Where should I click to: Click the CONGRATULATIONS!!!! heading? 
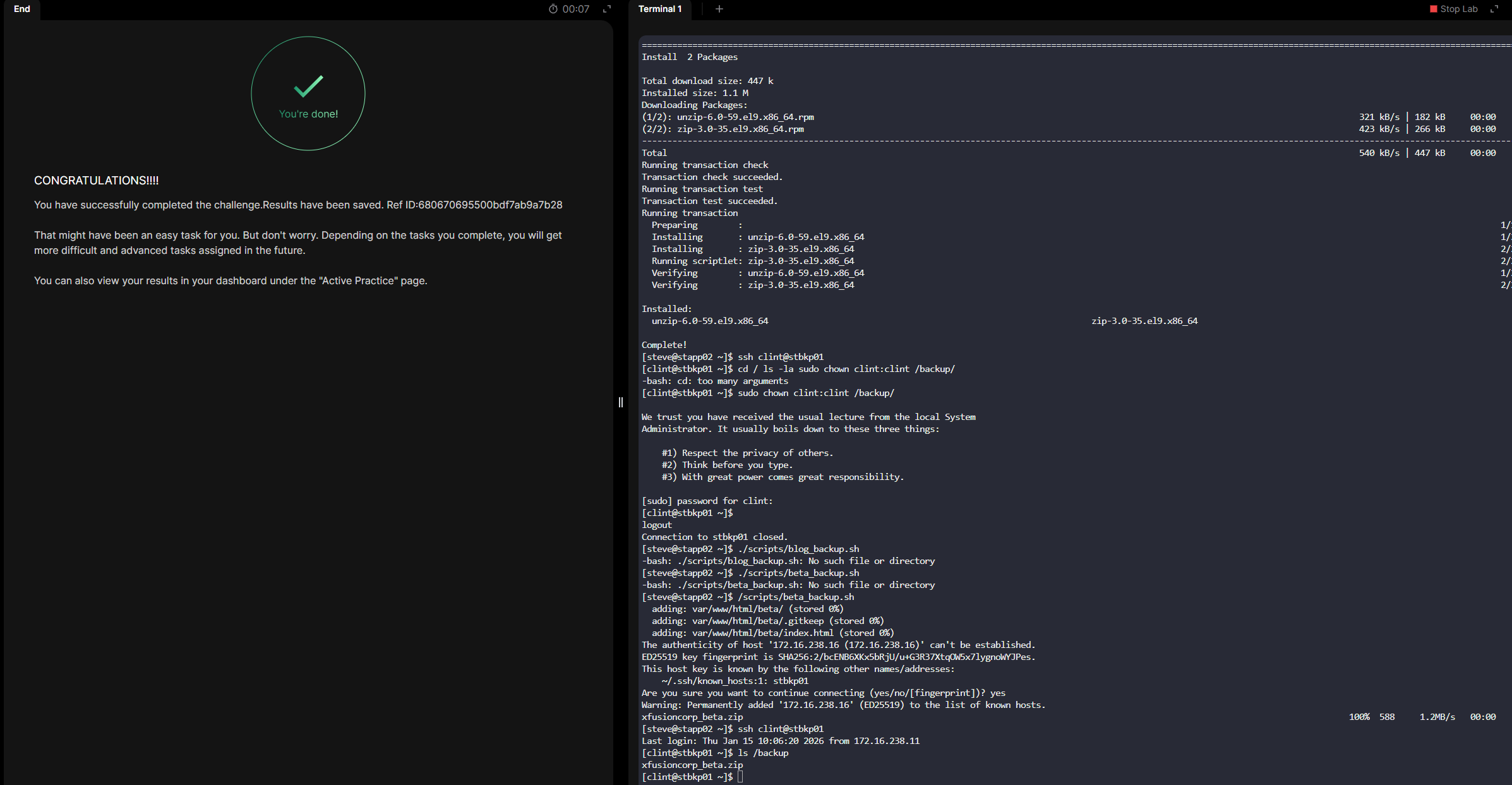96,181
